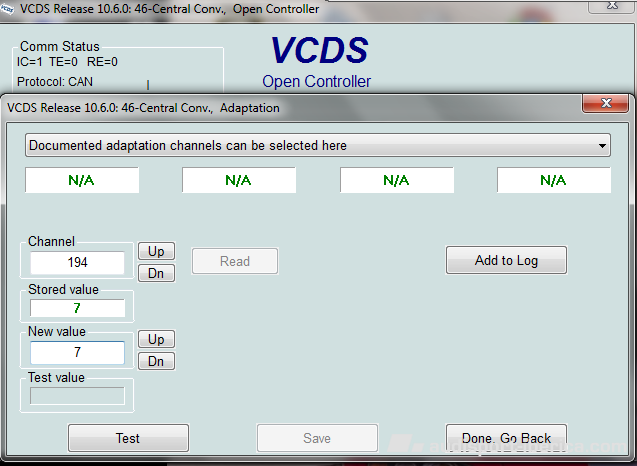
Task: Decrease the channel with the Channel Dn button
Action: [156, 273]
